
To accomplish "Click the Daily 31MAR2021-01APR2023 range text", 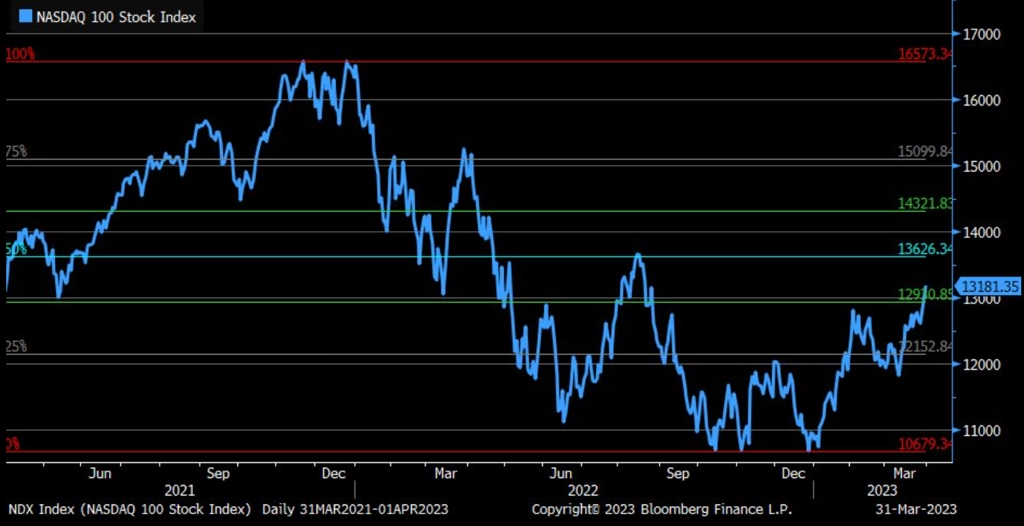I will 355,508.
